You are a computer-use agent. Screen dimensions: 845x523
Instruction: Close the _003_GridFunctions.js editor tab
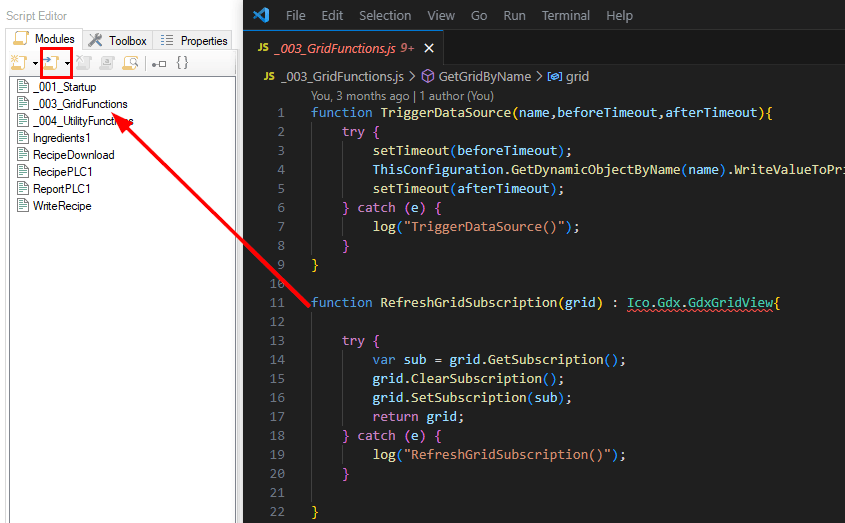pos(429,49)
